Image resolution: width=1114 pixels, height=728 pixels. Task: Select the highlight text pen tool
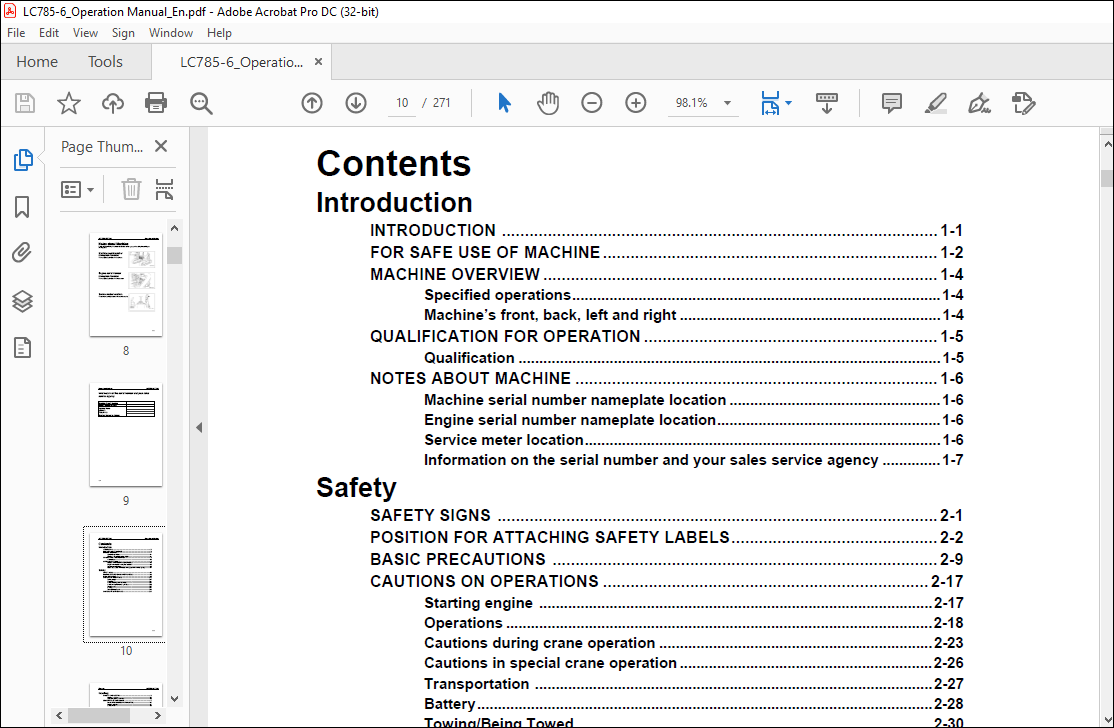936,103
